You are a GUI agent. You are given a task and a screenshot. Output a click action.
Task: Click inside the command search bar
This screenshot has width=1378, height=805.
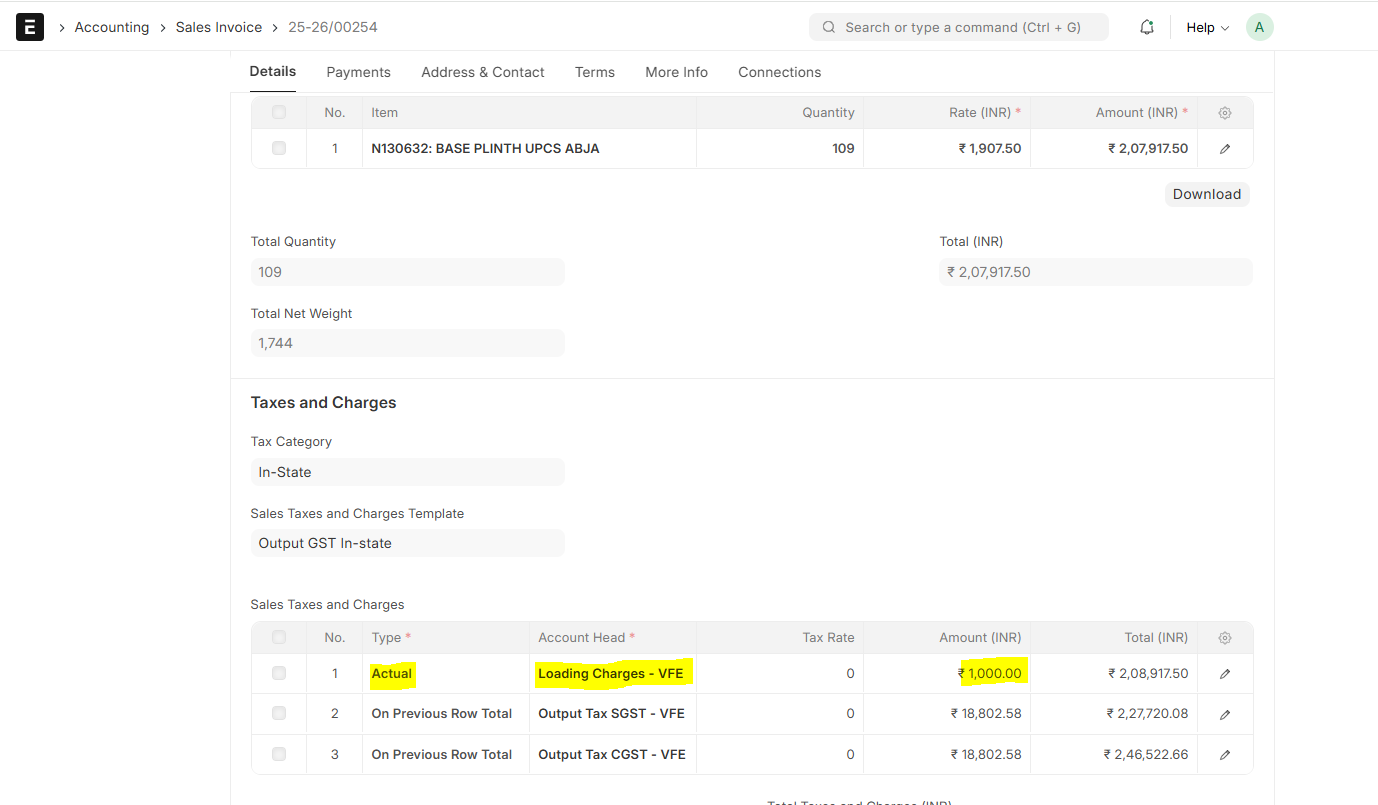(x=960, y=27)
